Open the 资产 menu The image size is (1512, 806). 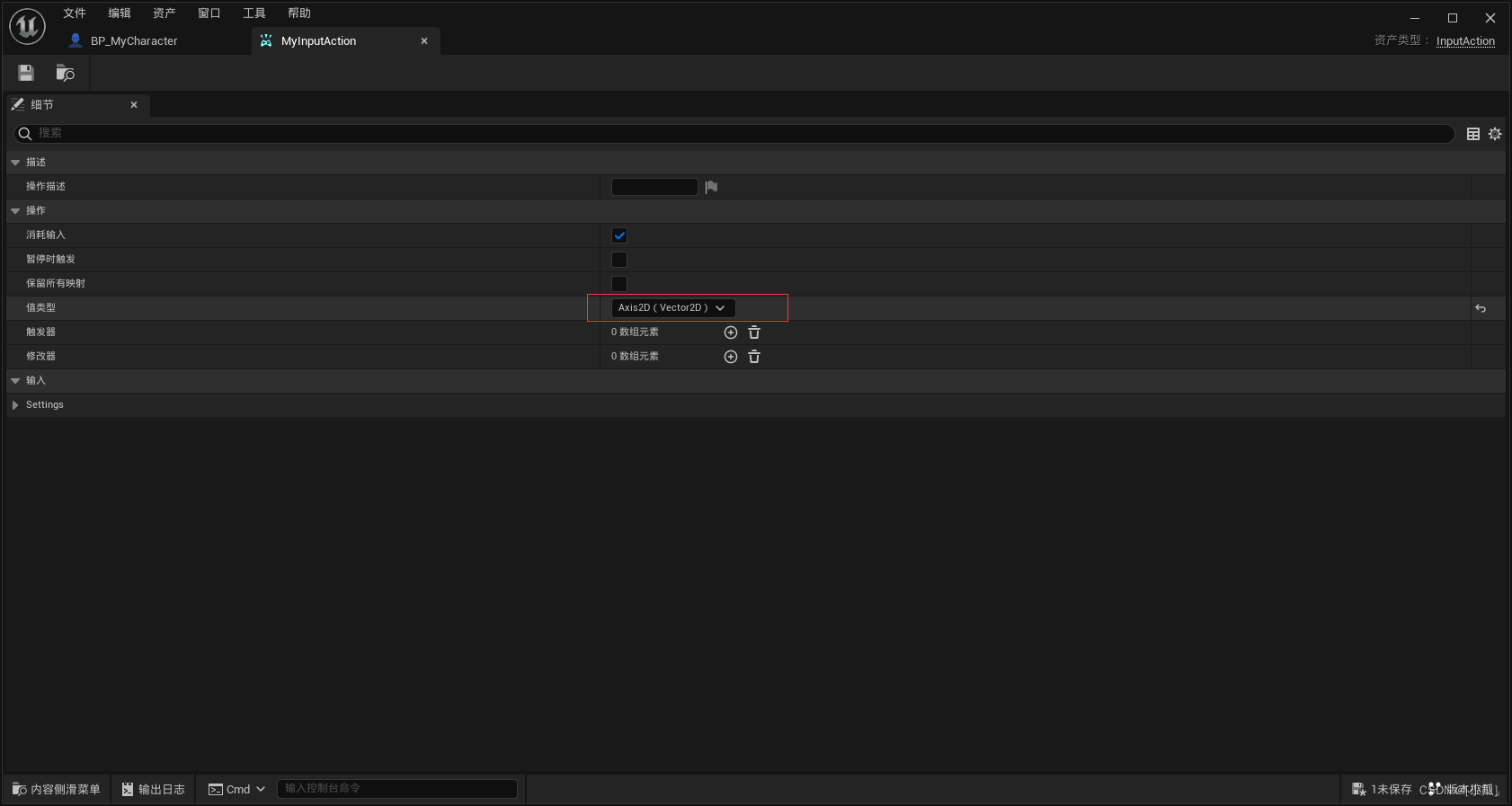click(x=165, y=13)
